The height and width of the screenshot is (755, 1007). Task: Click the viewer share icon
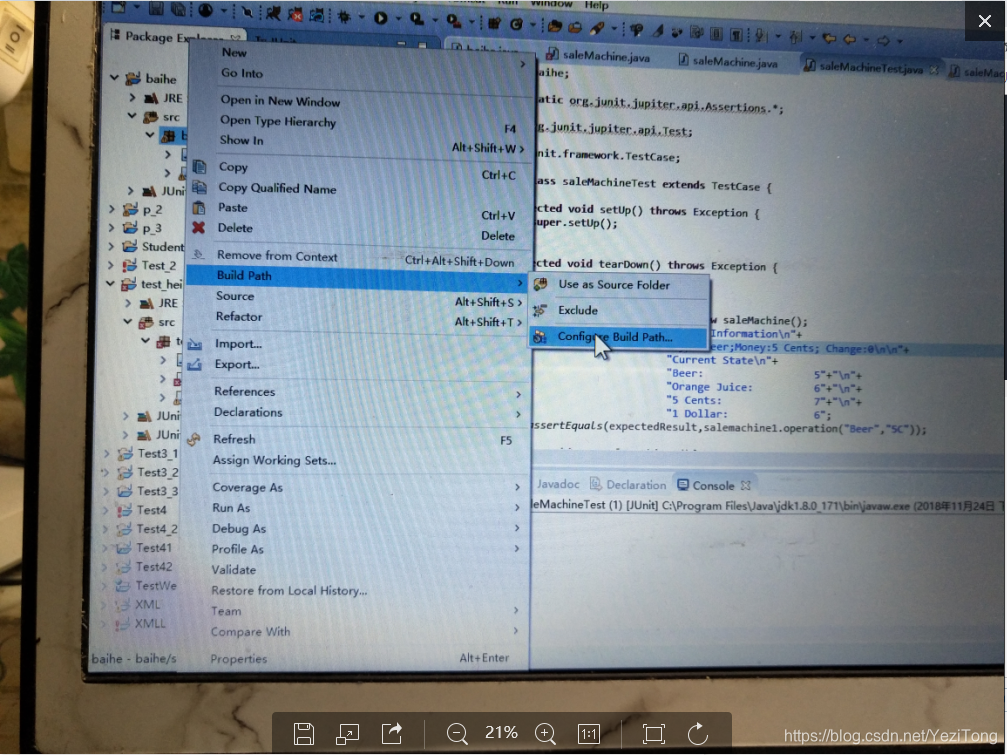[391, 733]
